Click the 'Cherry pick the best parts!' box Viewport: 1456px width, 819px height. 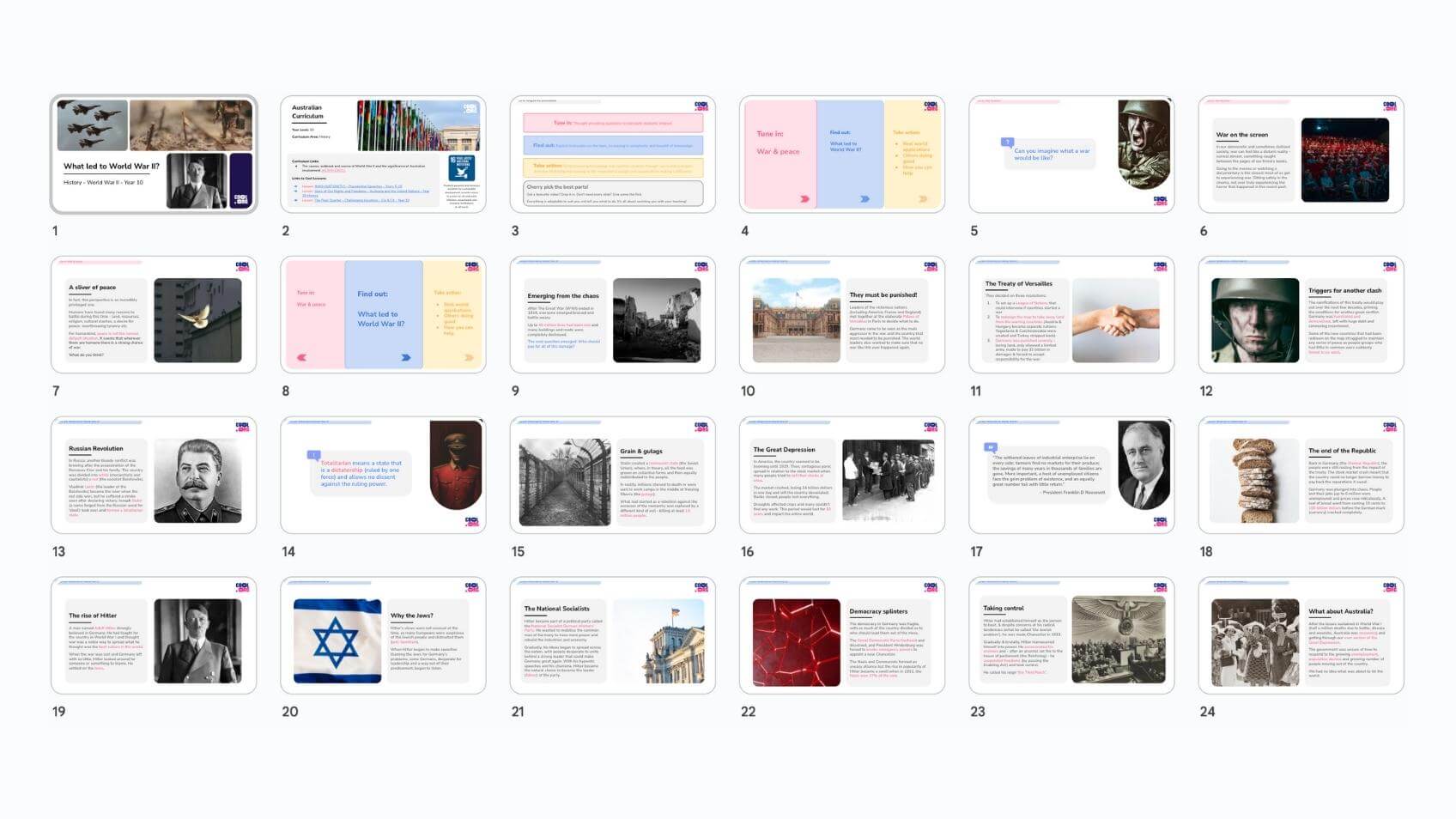(613, 192)
